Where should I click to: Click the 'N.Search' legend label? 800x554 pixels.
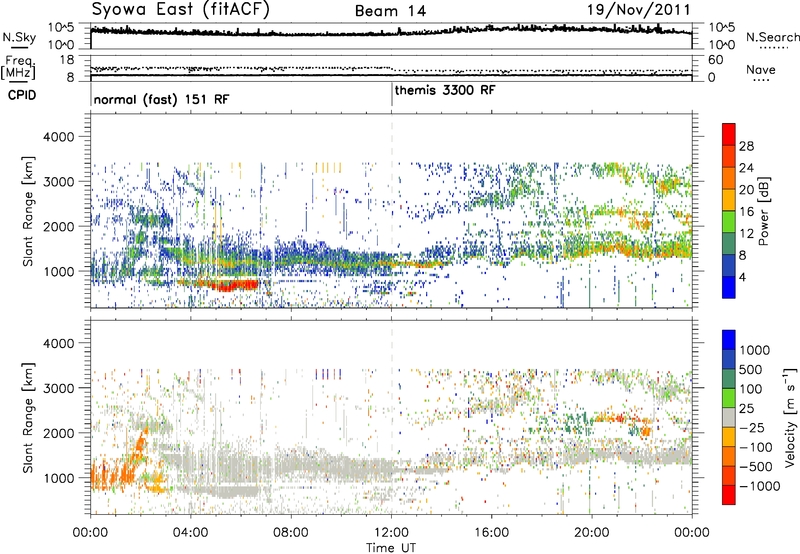pos(772,37)
